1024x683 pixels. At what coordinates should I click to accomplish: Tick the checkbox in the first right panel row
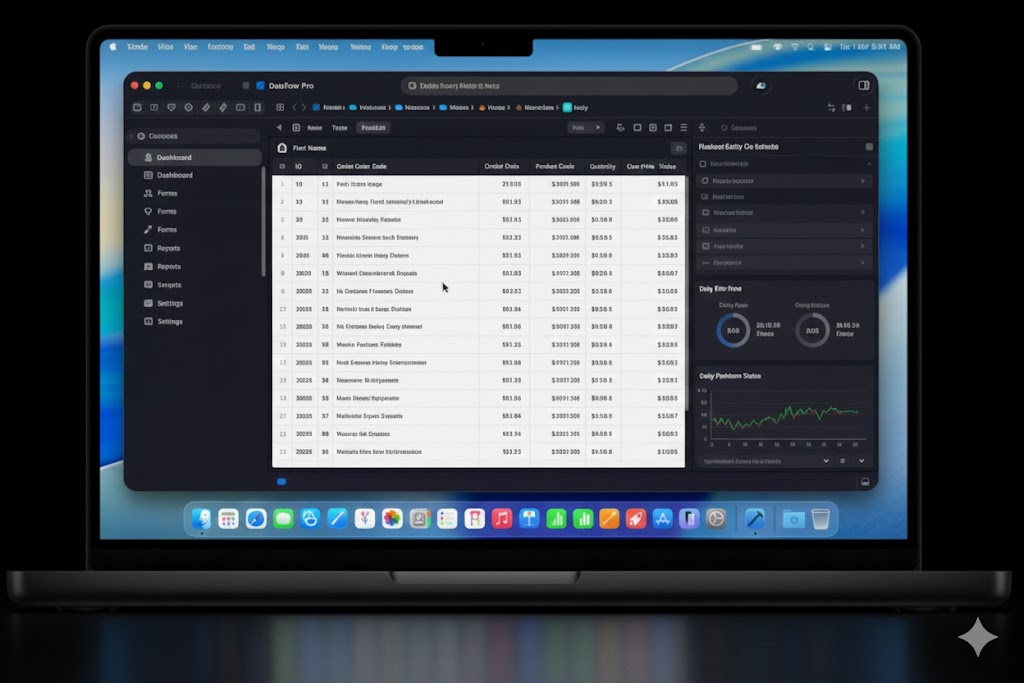[703, 164]
